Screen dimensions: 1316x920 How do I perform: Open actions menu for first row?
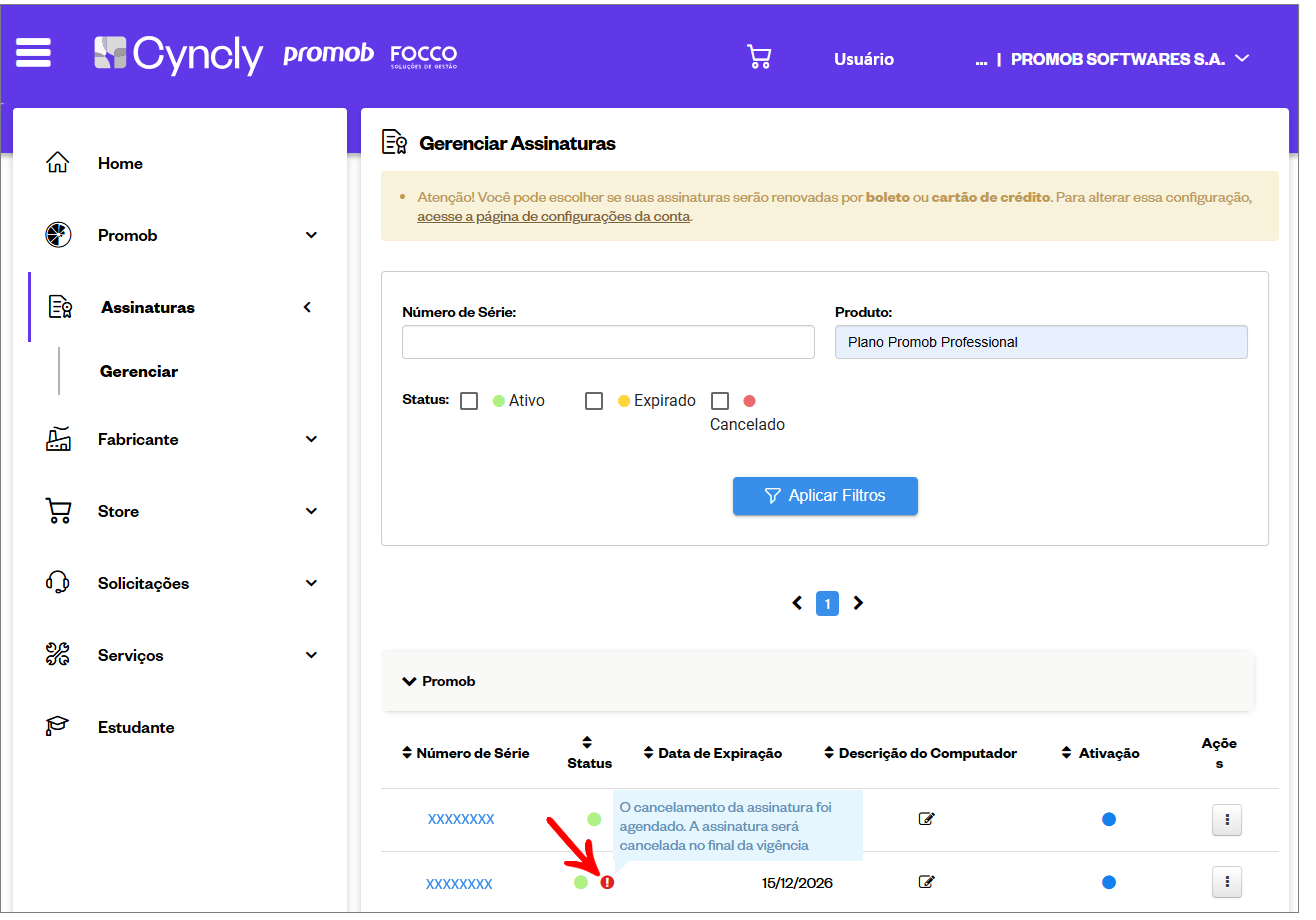tap(1226, 820)
